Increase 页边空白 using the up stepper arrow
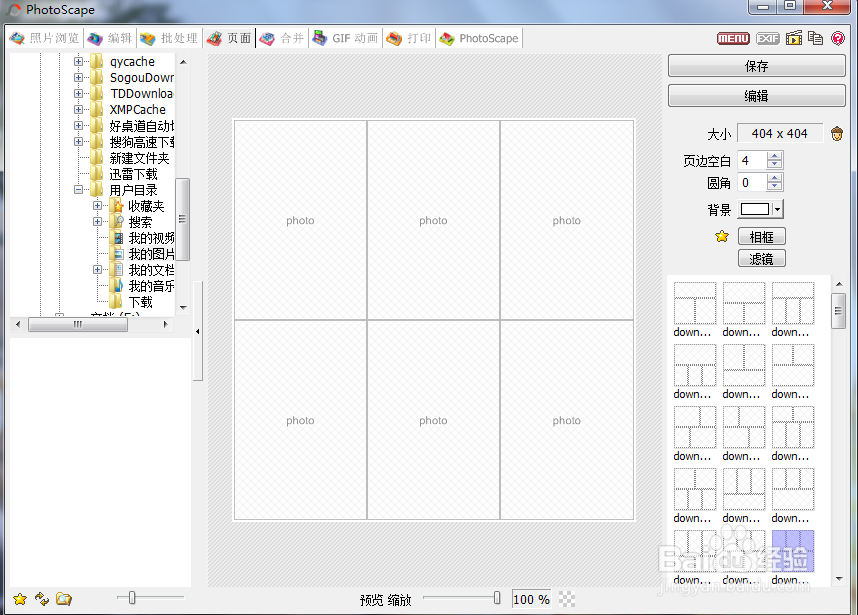The width and height of the screenshot is (858, 615). point(772,155)
